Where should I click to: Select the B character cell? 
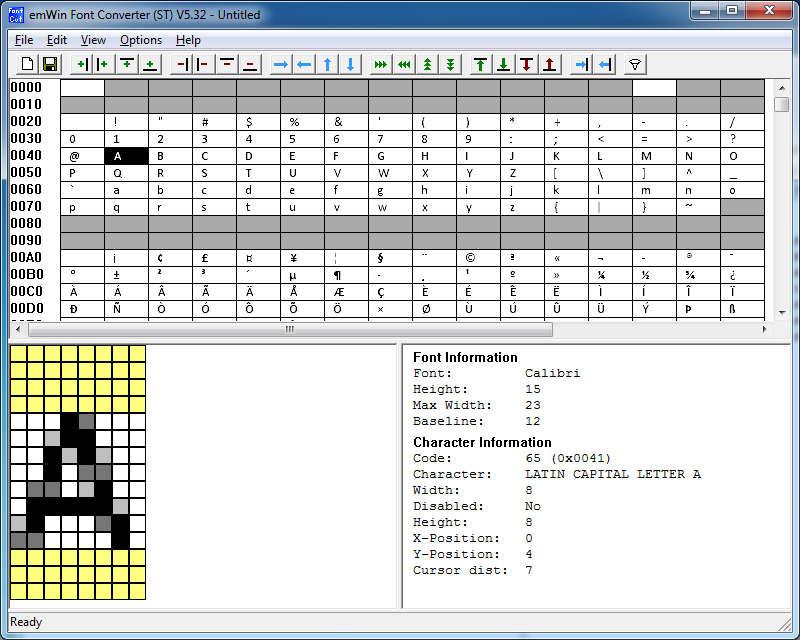170,156
